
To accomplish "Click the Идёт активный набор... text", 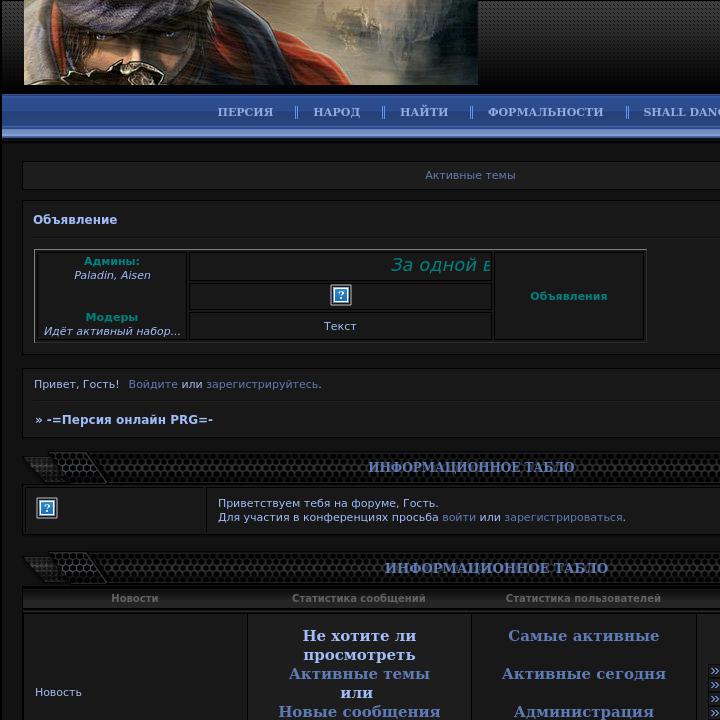I will coord(112,331).
